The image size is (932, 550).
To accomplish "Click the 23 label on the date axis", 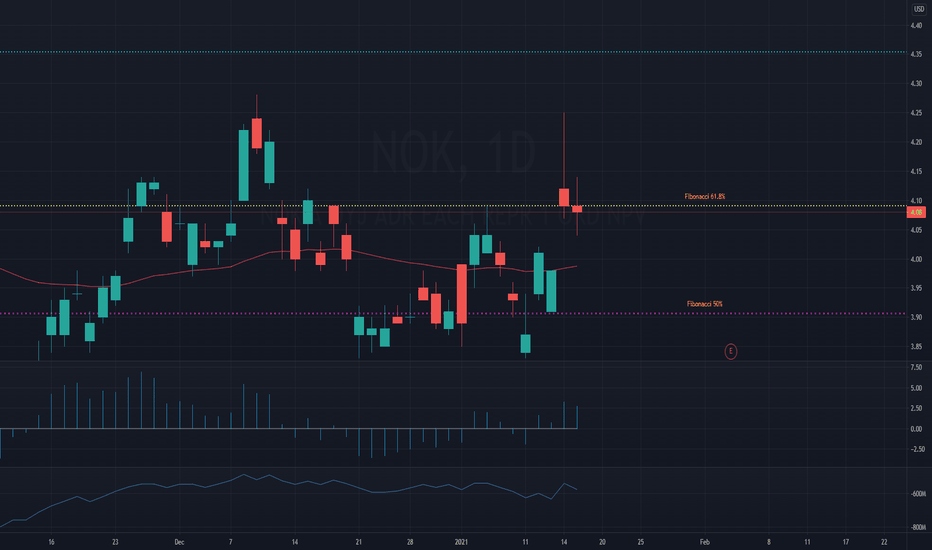I will point(115,542).
